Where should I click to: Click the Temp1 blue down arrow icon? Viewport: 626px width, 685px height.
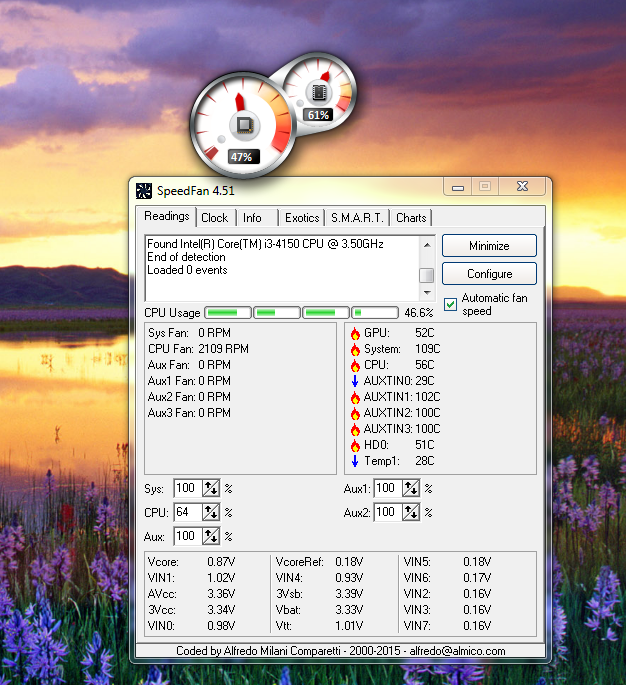355,461
